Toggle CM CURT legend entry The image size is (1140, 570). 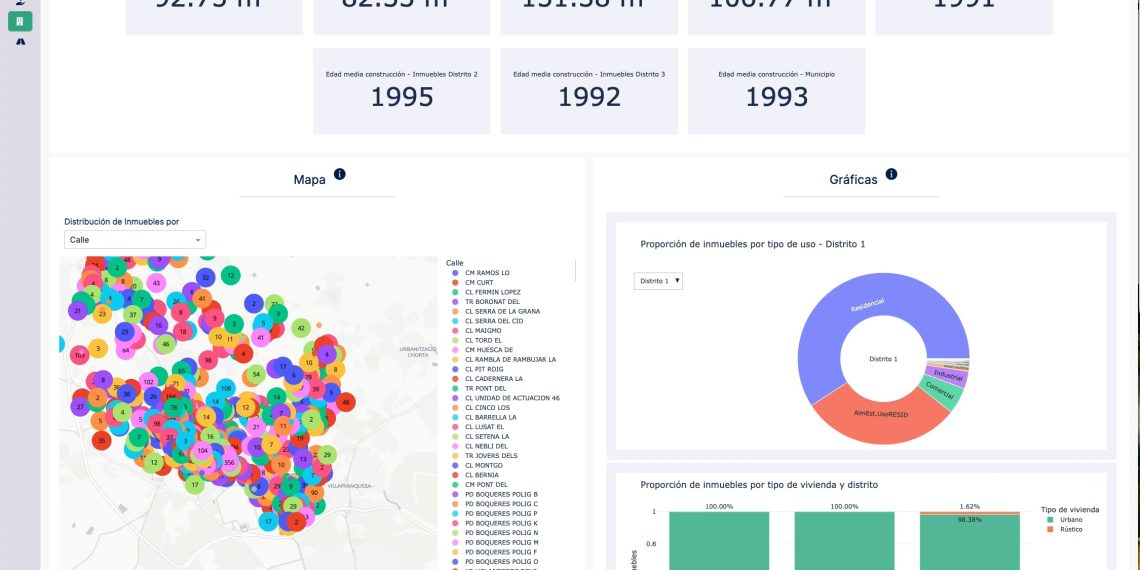pyautogui.click(x=480, y=282)
